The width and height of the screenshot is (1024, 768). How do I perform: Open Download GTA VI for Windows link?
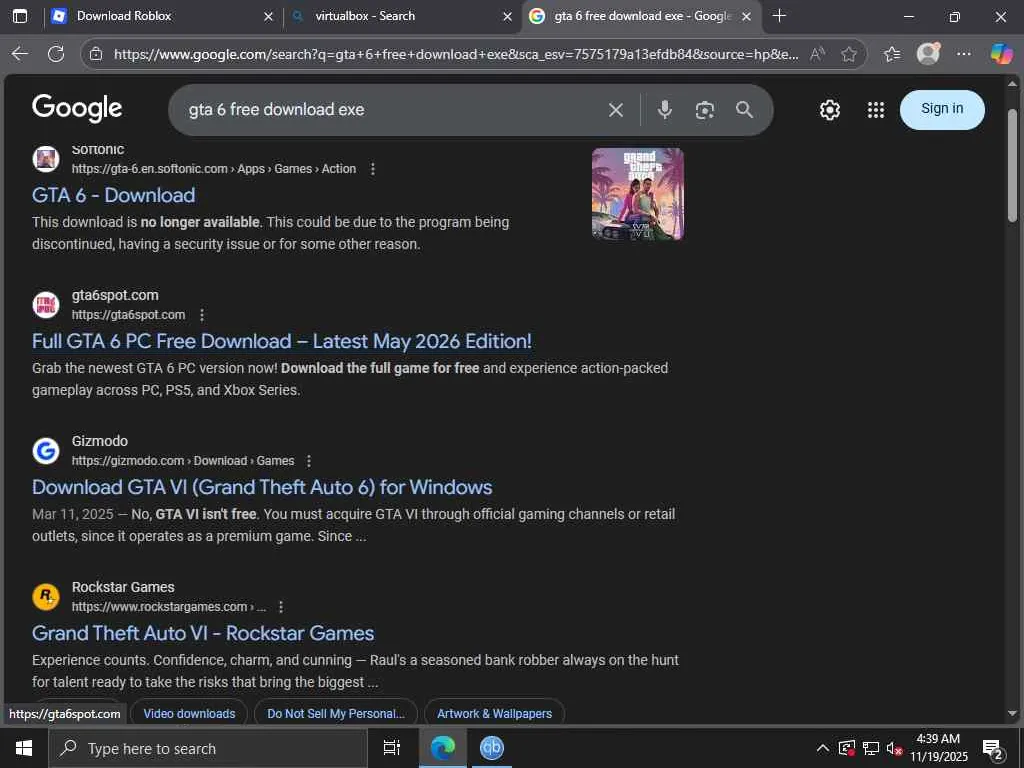262,487
